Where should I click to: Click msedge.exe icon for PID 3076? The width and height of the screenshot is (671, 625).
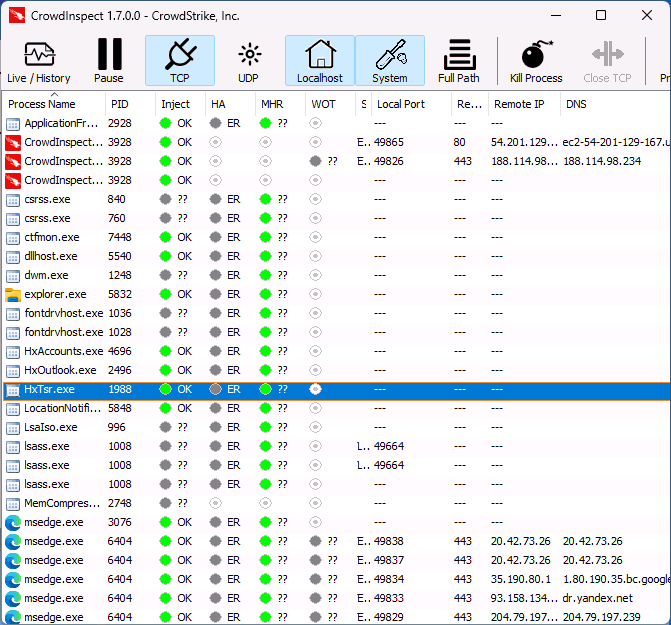coord(13,522)
